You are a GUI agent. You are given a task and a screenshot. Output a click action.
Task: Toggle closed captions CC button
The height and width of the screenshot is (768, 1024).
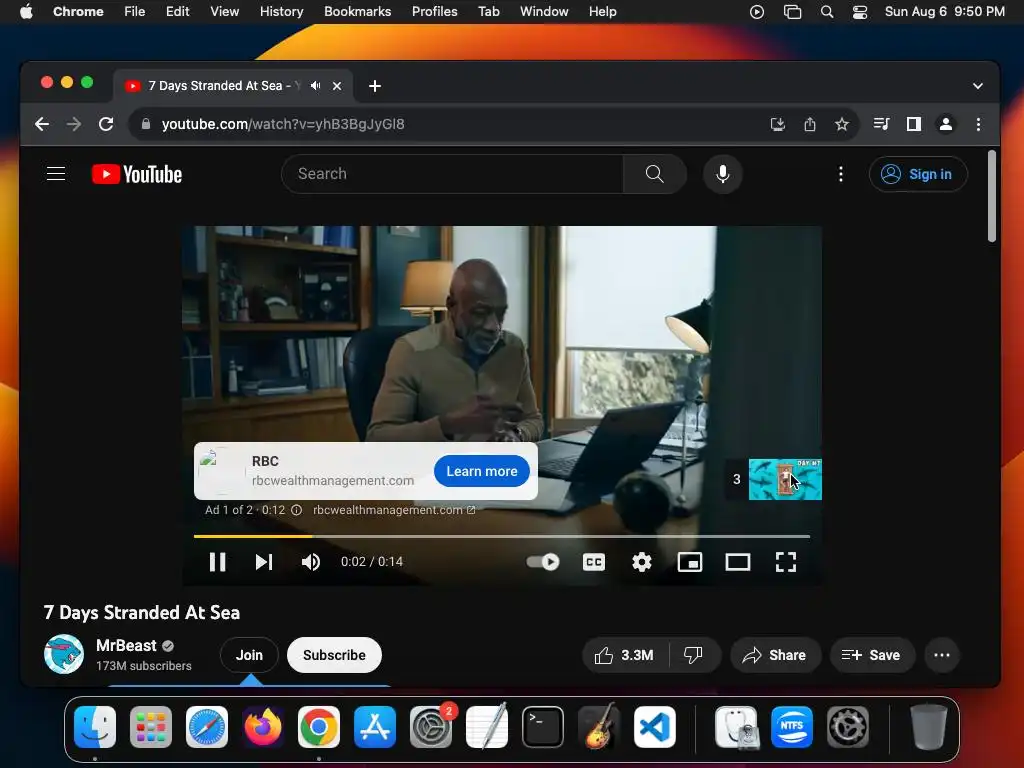594,562
